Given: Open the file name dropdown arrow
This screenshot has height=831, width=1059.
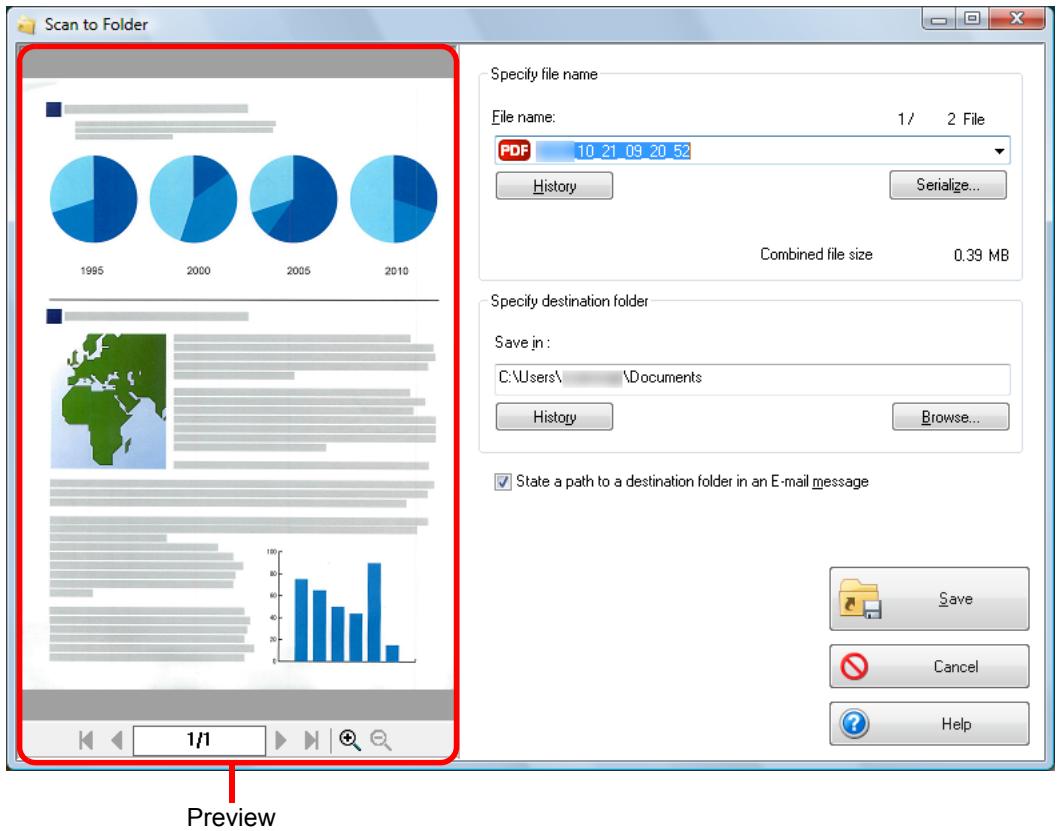Looking at the screenshot, I should (999, 151).
